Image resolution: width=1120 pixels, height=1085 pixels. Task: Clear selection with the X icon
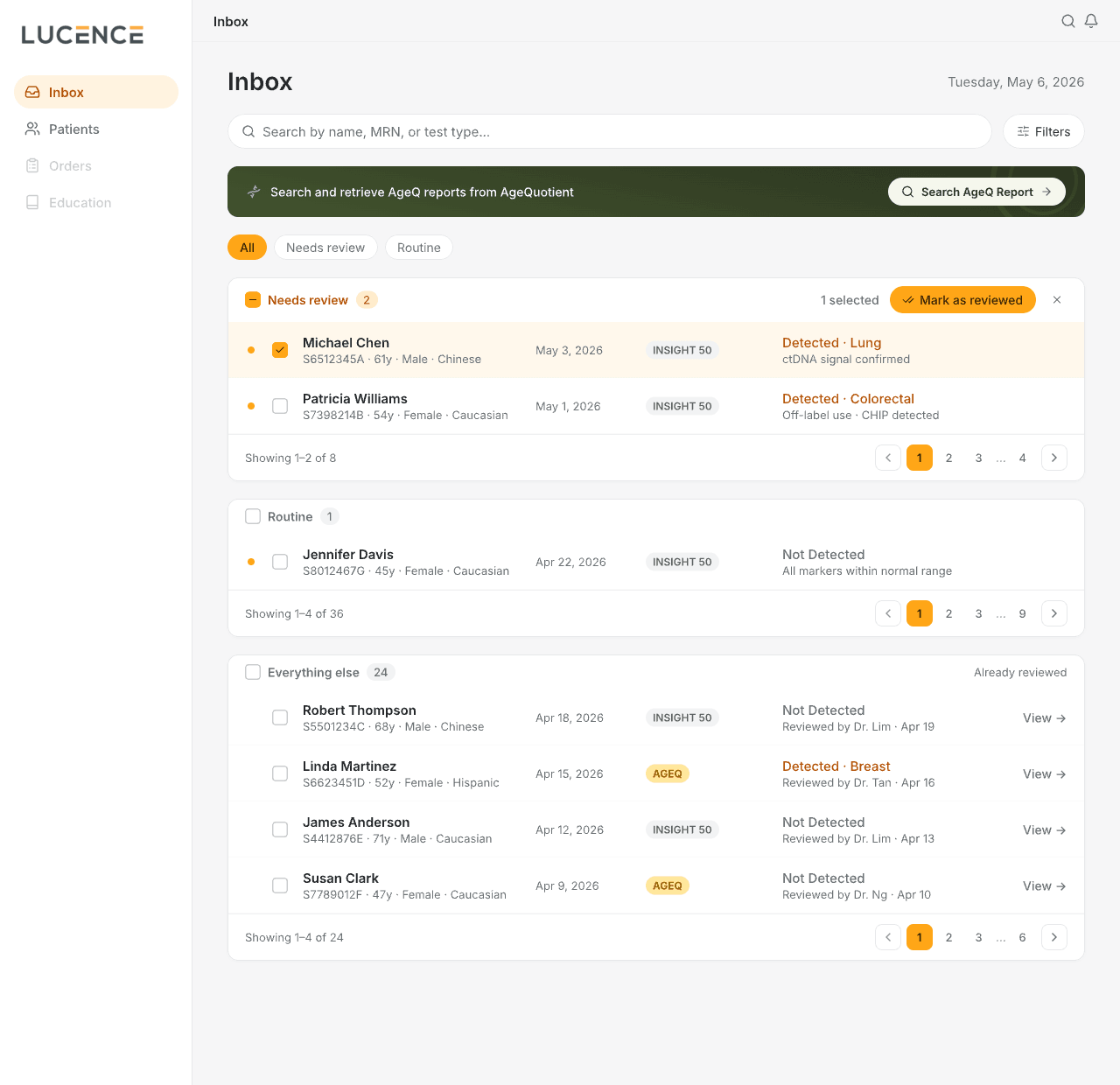pyautogui.click(x=1057, y=300)
